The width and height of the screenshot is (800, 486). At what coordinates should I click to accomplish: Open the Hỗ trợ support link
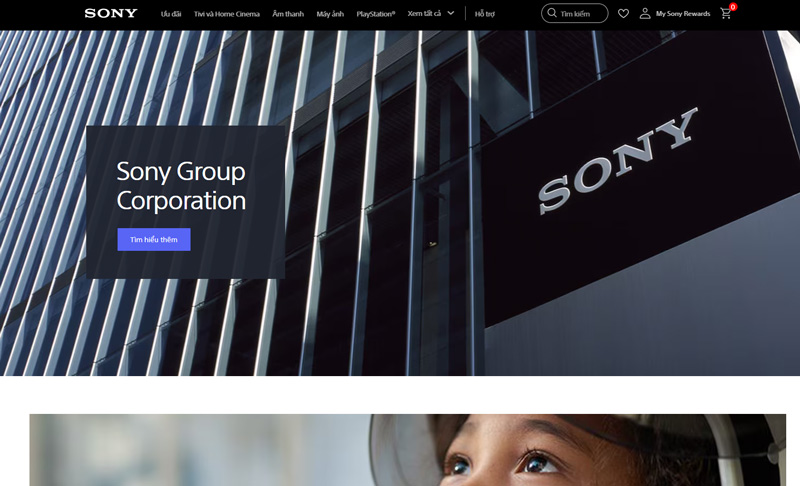[x=485, y=14]
